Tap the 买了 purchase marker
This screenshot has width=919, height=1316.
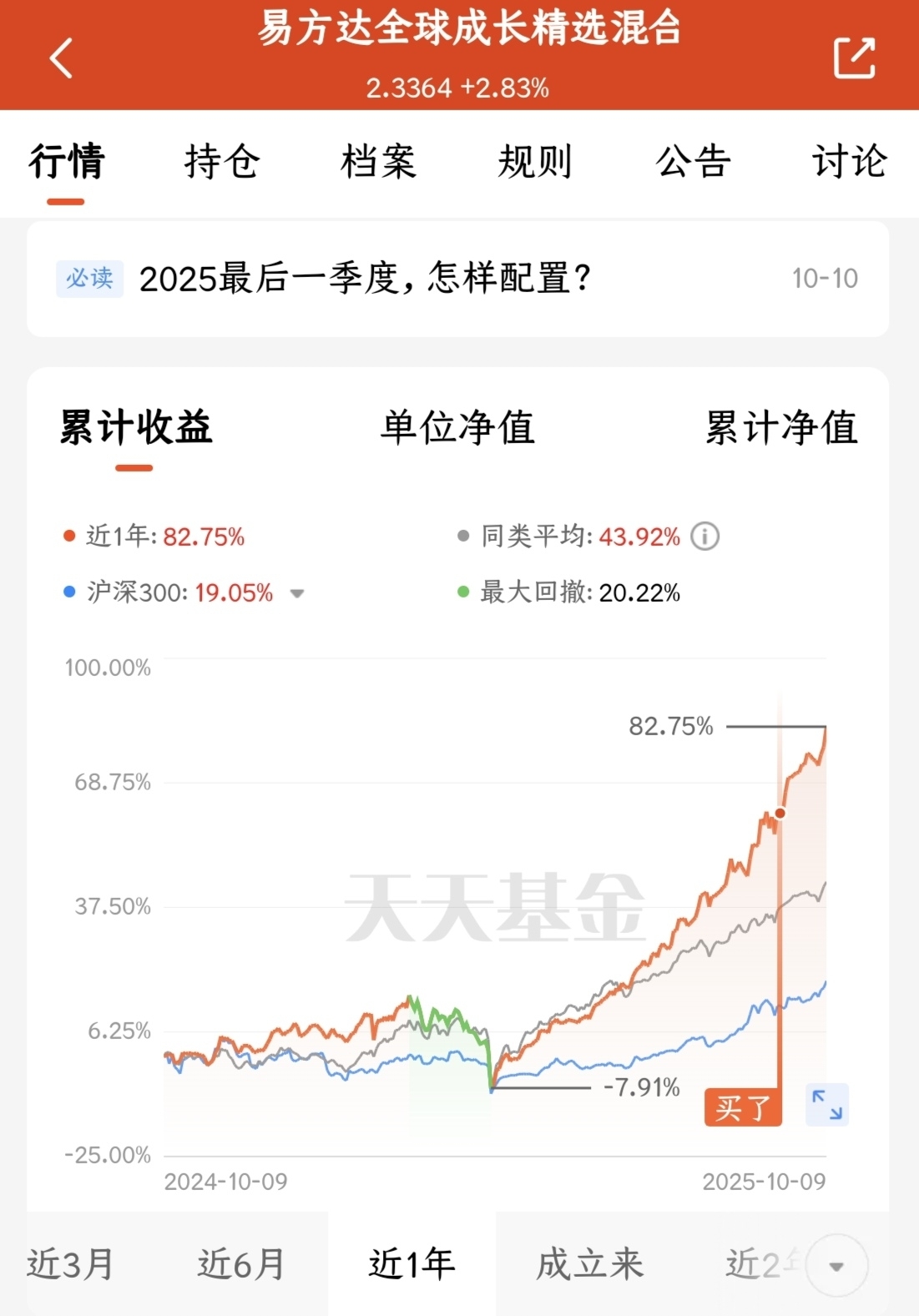pos(742,1107)
